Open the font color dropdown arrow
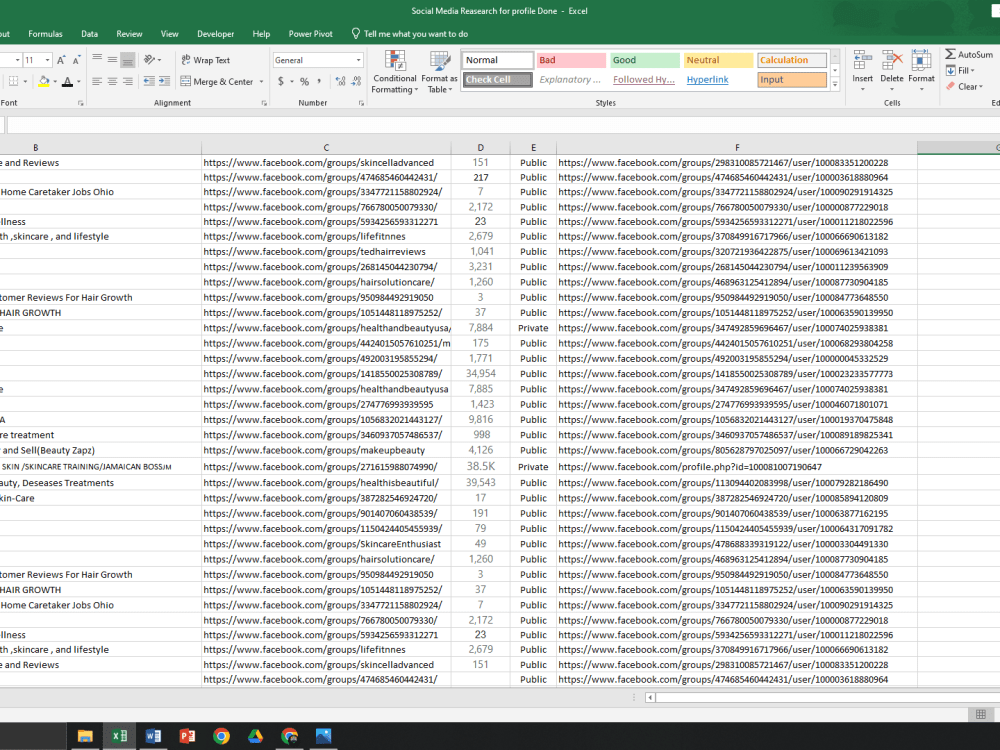The height and width of the screenshot is (750, 1000). tap(78, 82)
